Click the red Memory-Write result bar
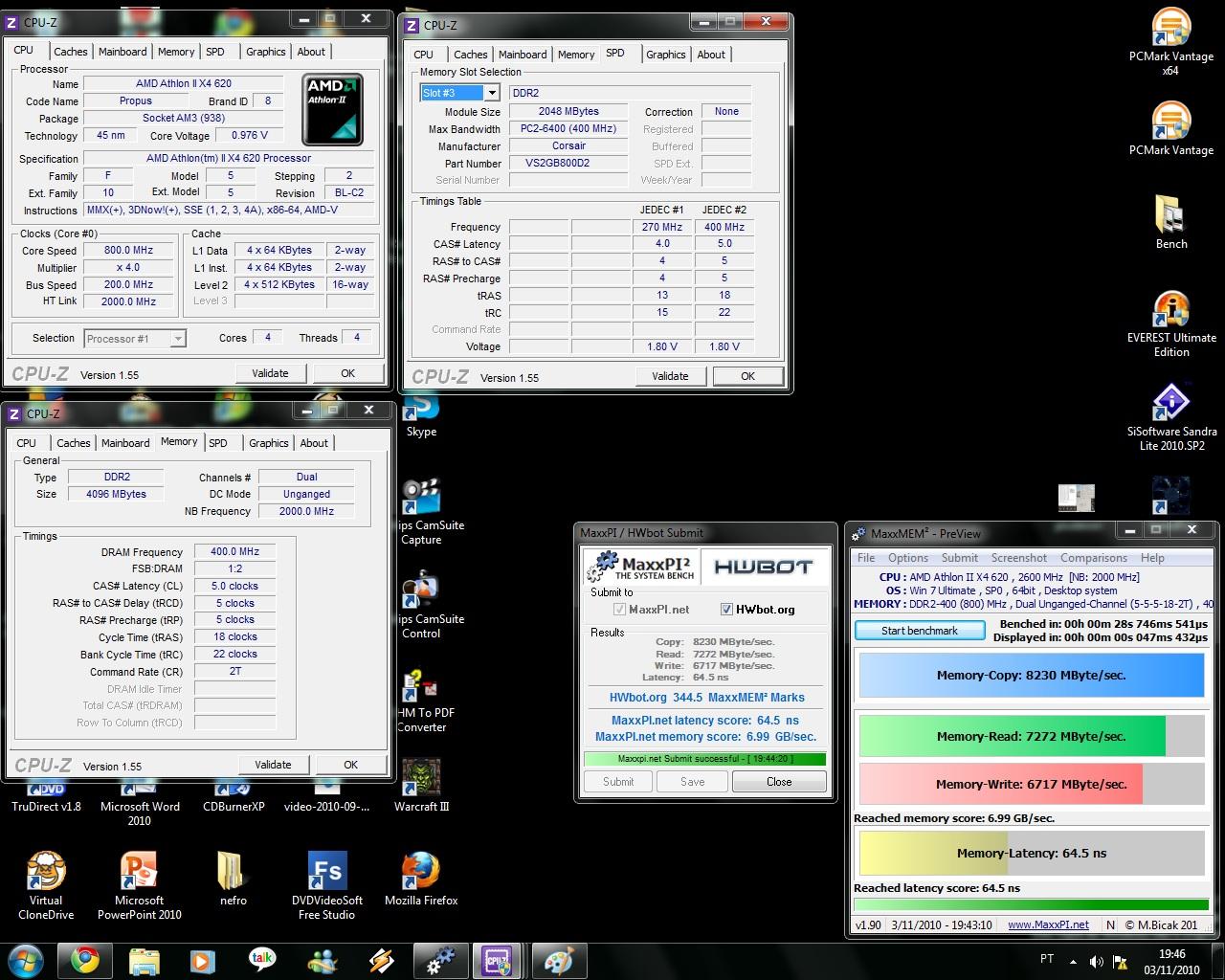Image resolution: width=1225 pixels, height=980 pixels. click(1032, 784)
